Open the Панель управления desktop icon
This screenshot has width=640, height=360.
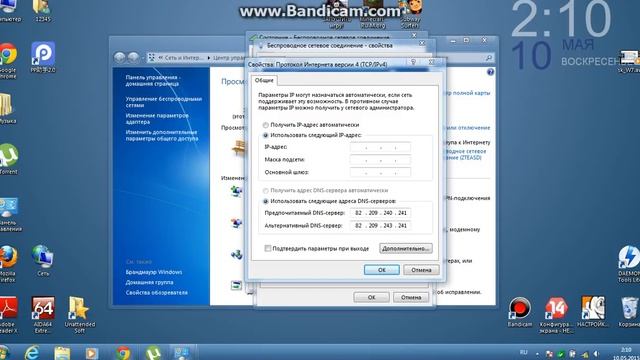[9, 215]
